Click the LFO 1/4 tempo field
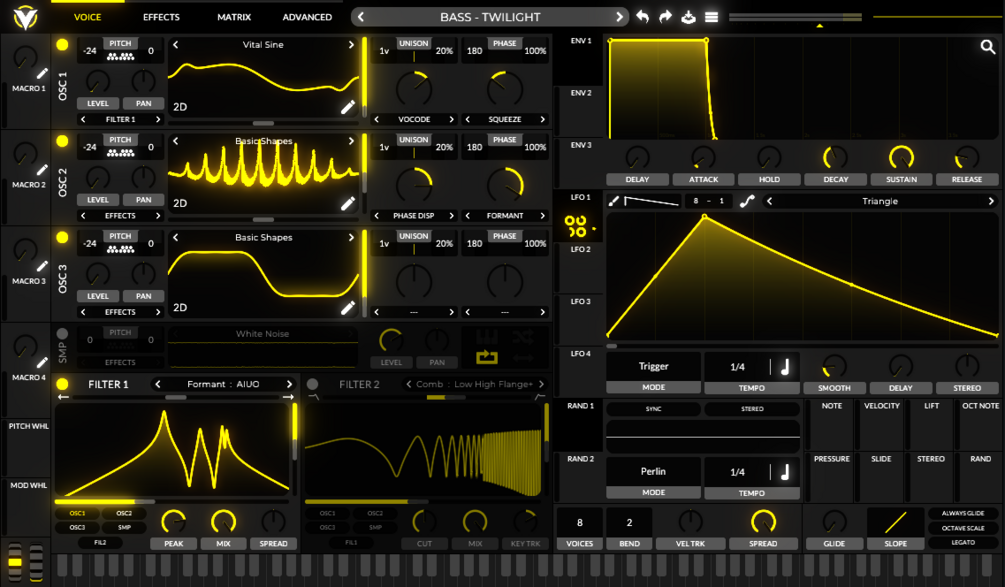1005x587 pixels. tap(738, 367)
